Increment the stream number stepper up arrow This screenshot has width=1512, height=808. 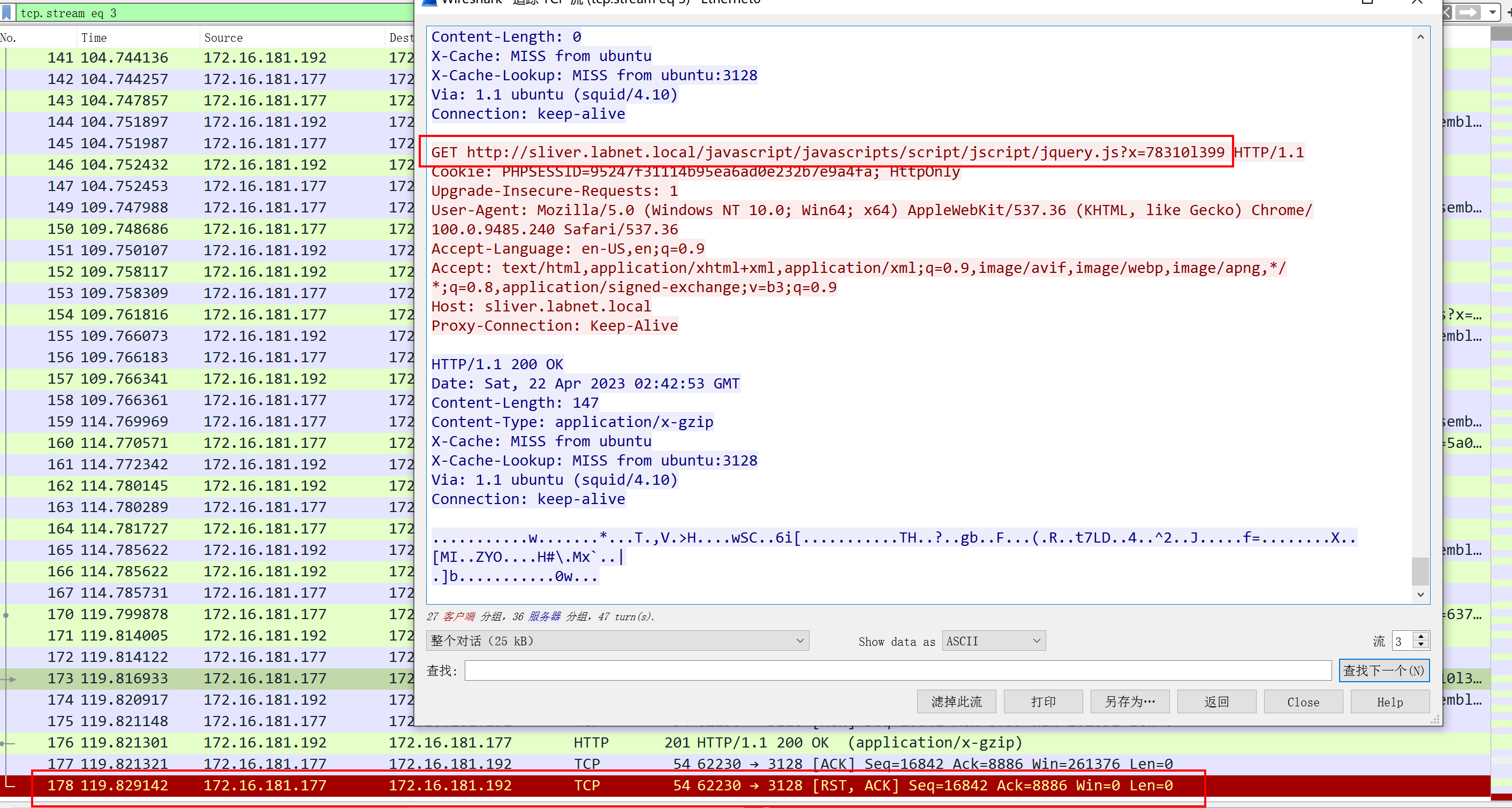[1421, 637]
